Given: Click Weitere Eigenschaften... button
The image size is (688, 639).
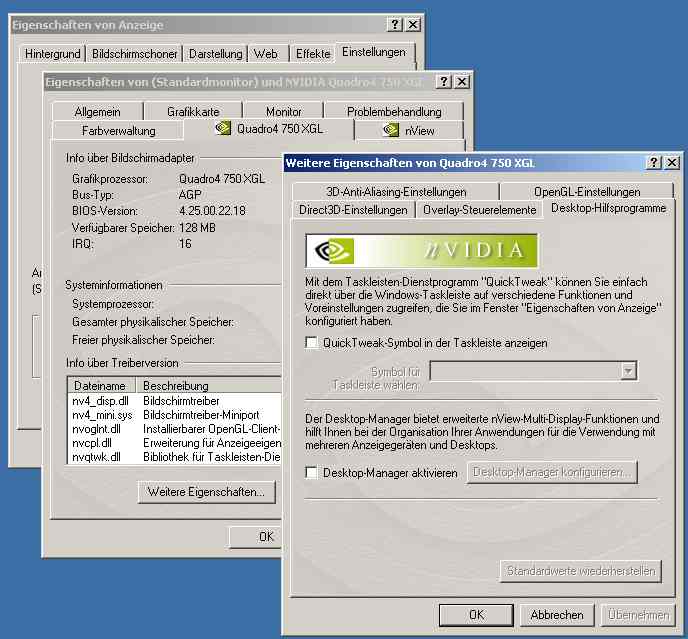Looking at the screenshot, I should (x=206, y=492).
